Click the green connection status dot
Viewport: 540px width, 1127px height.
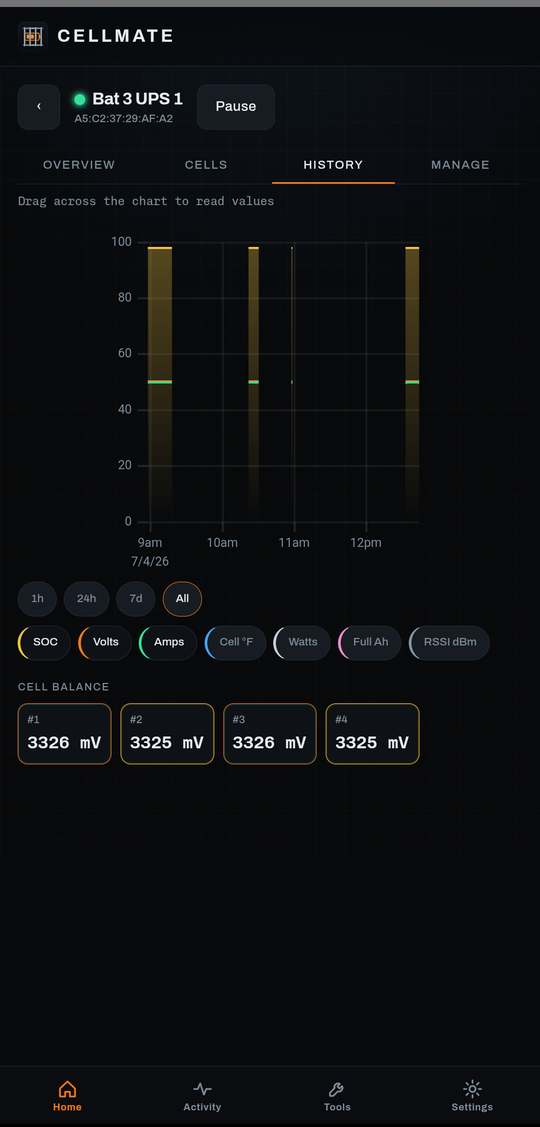click(80, 99)
